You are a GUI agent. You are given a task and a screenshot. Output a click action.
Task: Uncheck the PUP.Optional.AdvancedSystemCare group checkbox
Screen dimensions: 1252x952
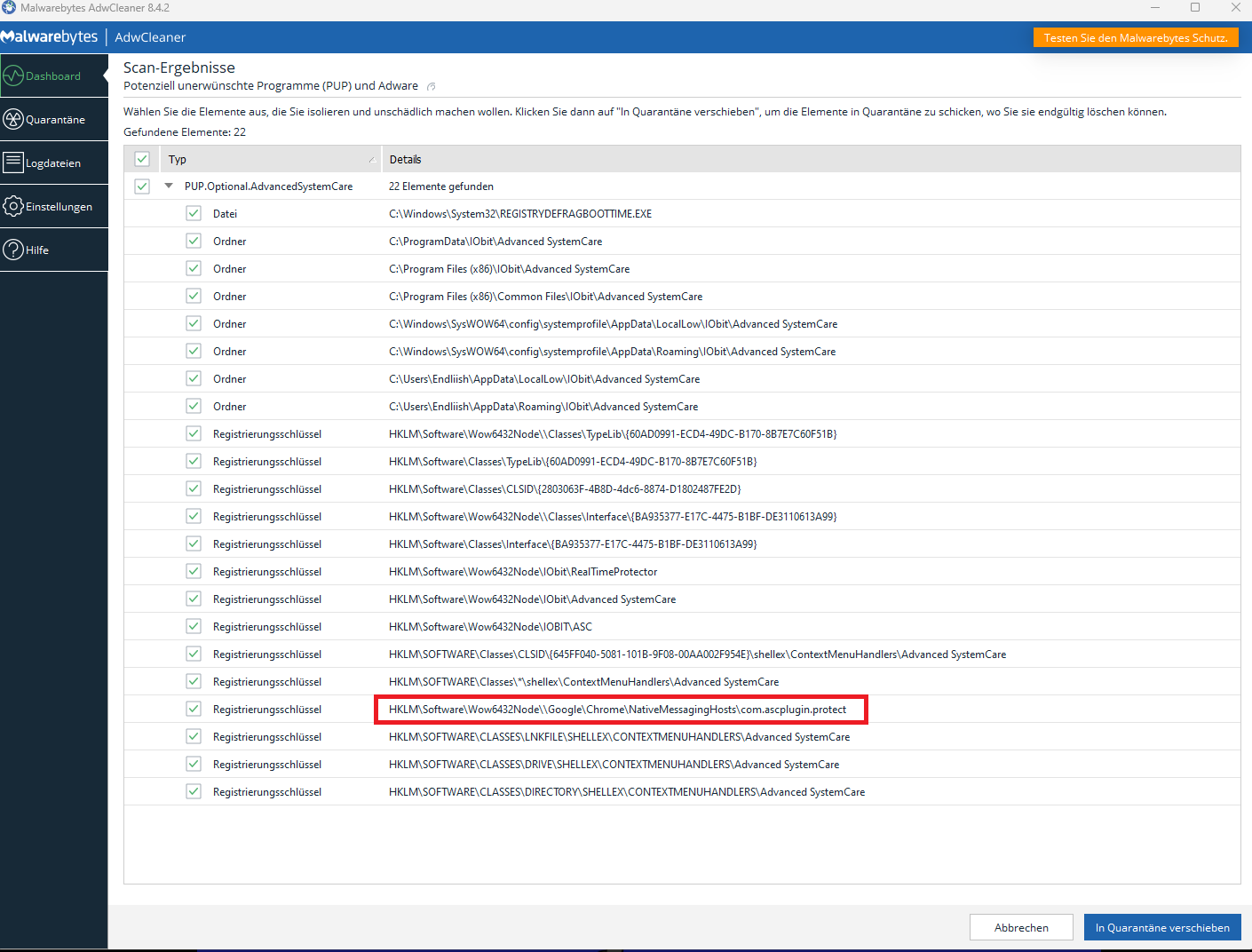142,186
